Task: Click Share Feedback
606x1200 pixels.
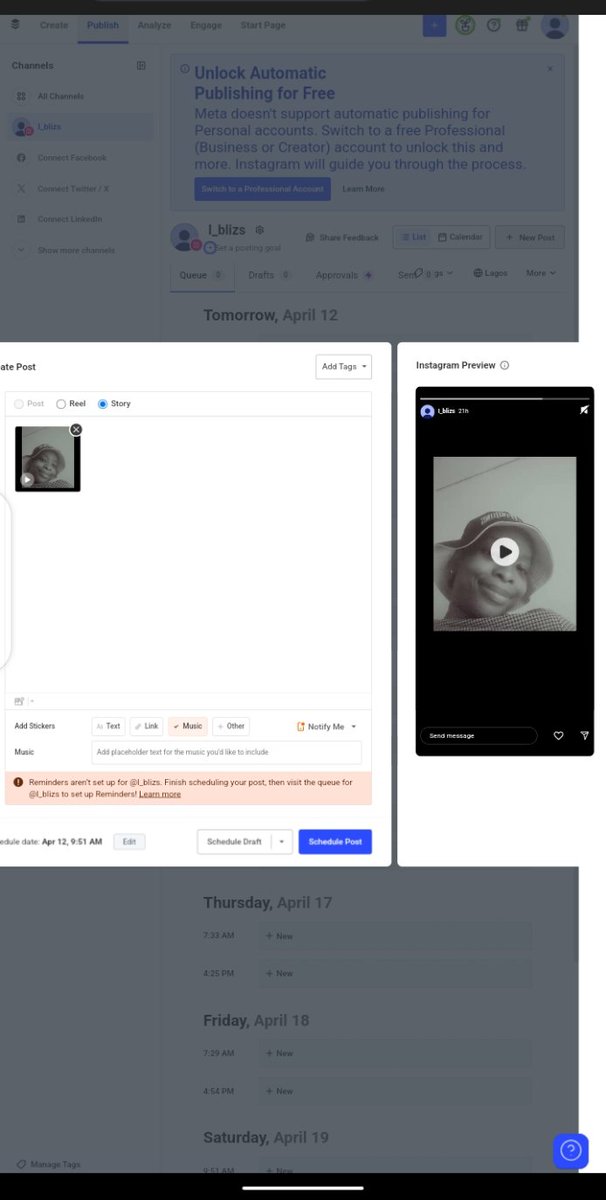Action: coord(342,238)
